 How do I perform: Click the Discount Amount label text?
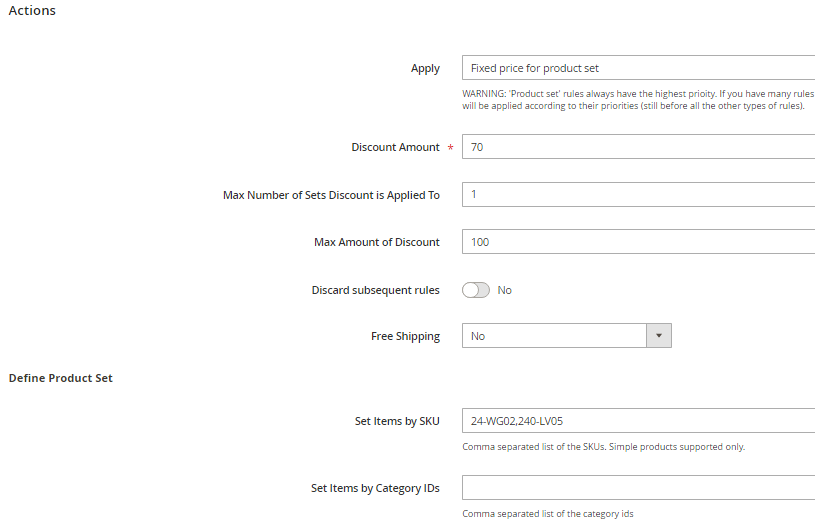pyautogui.click(x=395, y=147)
